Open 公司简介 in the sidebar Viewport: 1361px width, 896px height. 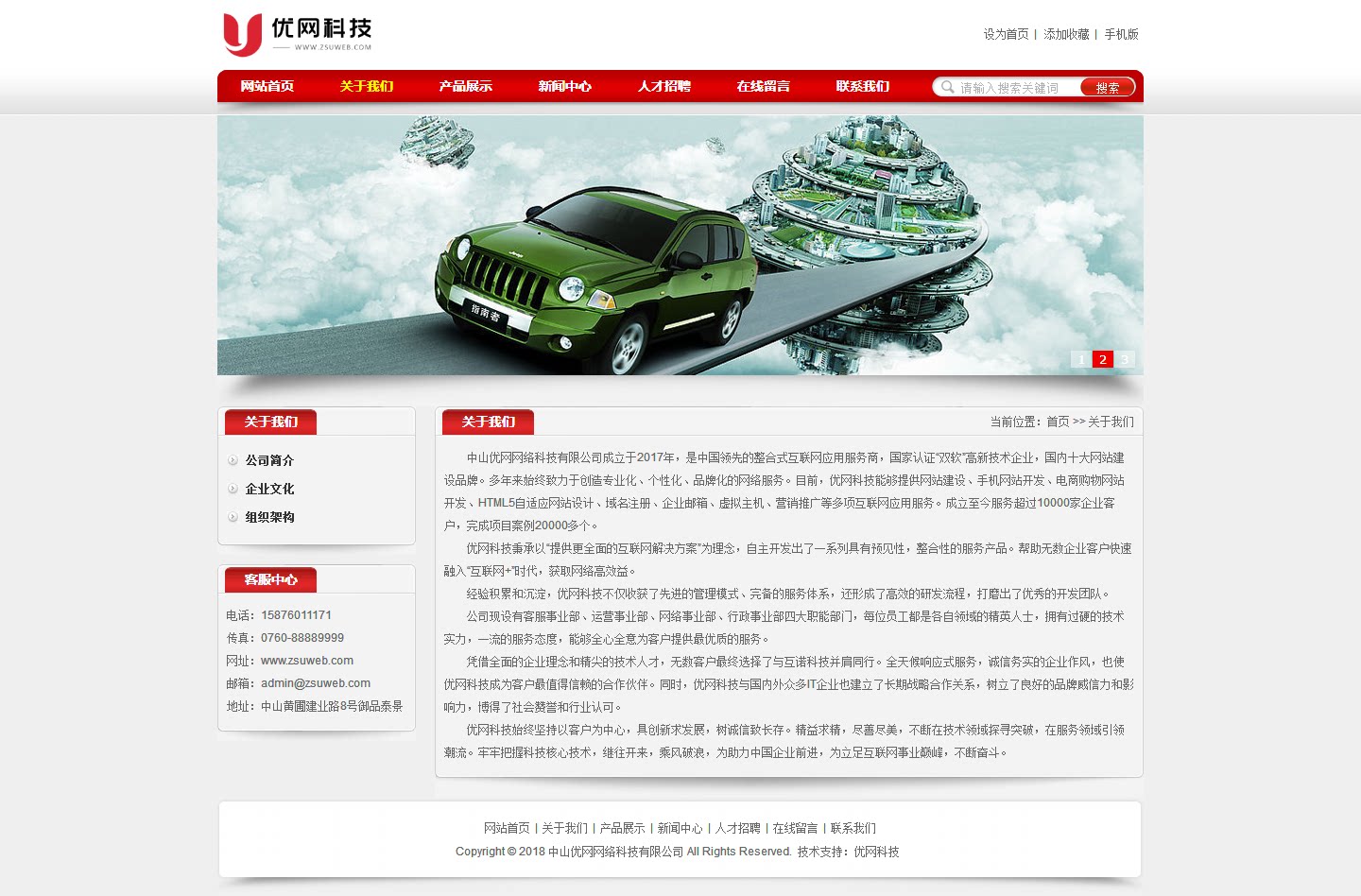(x=269, y=460)
